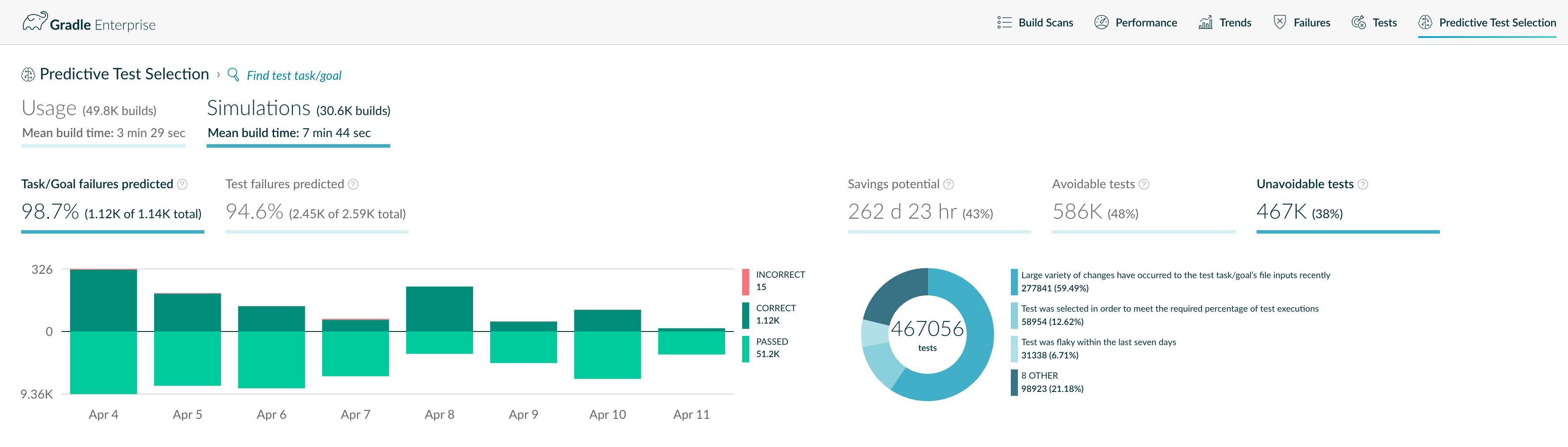Open help icon for Task/Goal failures predicted

coord(182,184)
